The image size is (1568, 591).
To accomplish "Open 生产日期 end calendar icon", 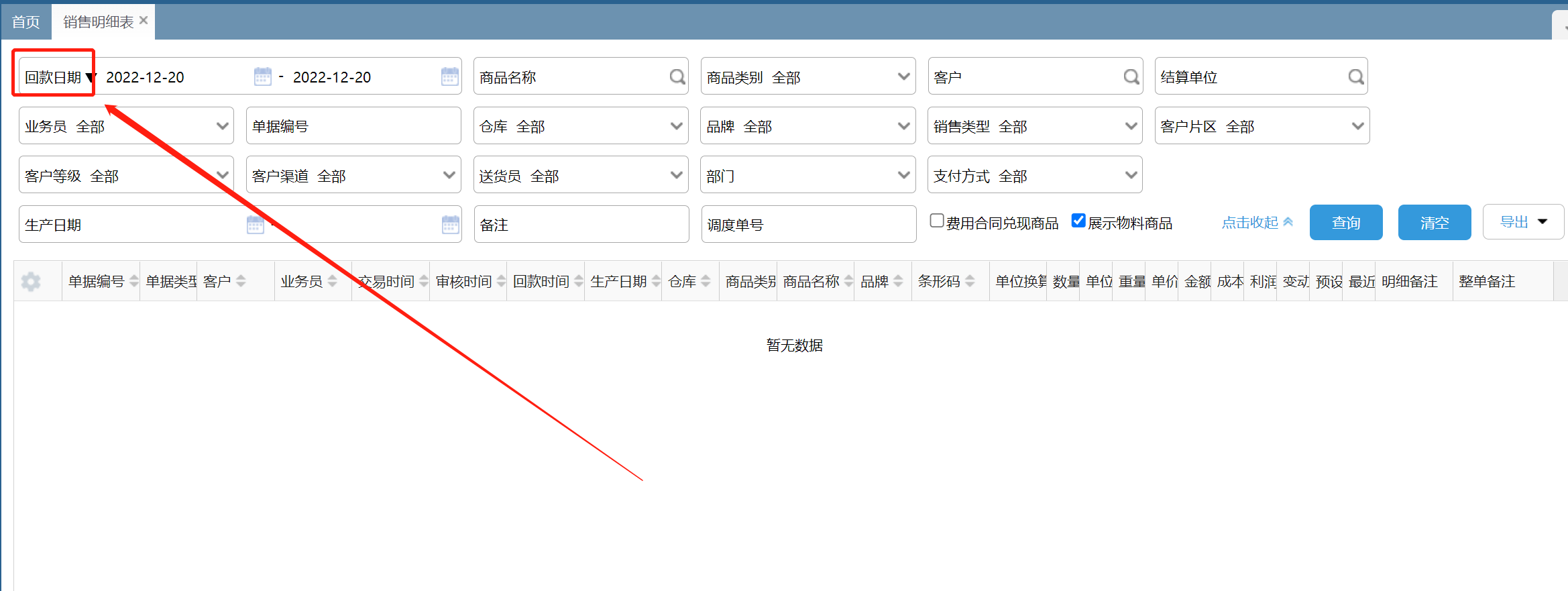I will tap(451, 225).
